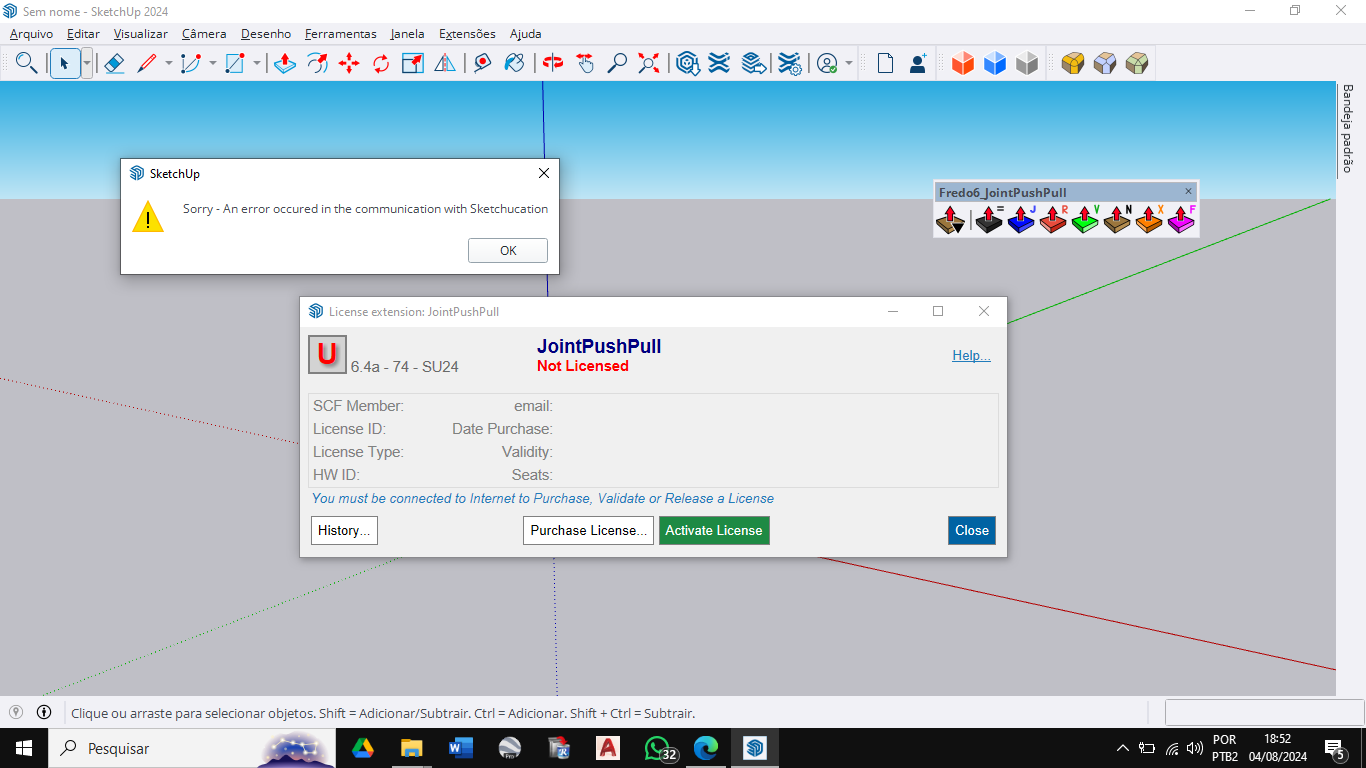Open the Bandeja padrão side tray tab
1366x768 pixels.
(1347, 128)
